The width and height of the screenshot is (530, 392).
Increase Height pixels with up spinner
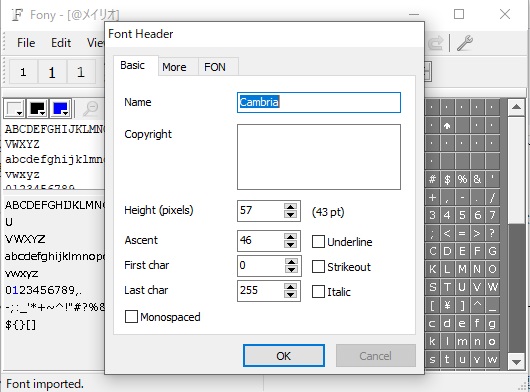(x=291, y=207)
